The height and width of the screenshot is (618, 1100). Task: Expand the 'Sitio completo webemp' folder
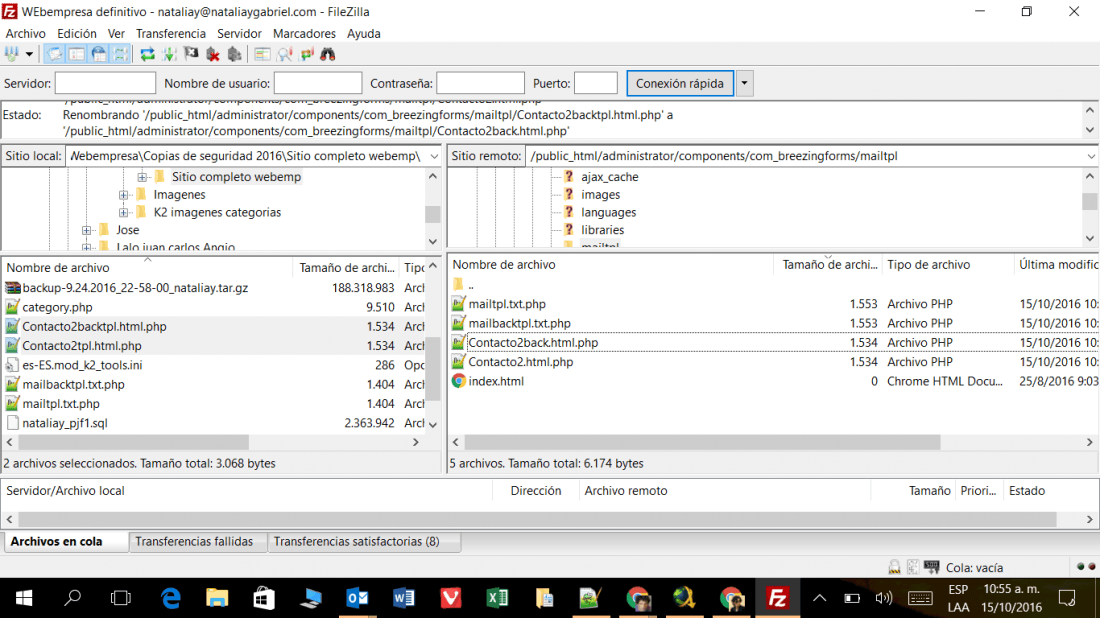point(142,177)
